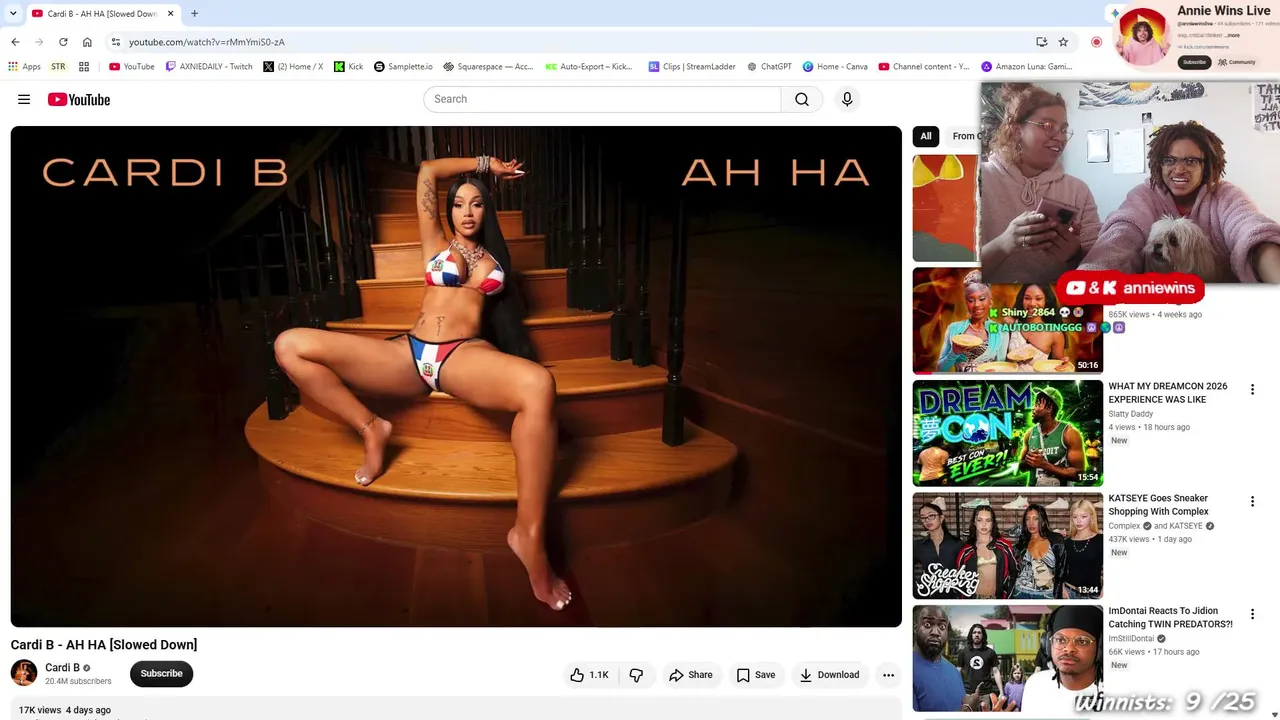Screen dimensions: 1280x720
Task: Like the Cardi B video
Action: tap(589, 675)
